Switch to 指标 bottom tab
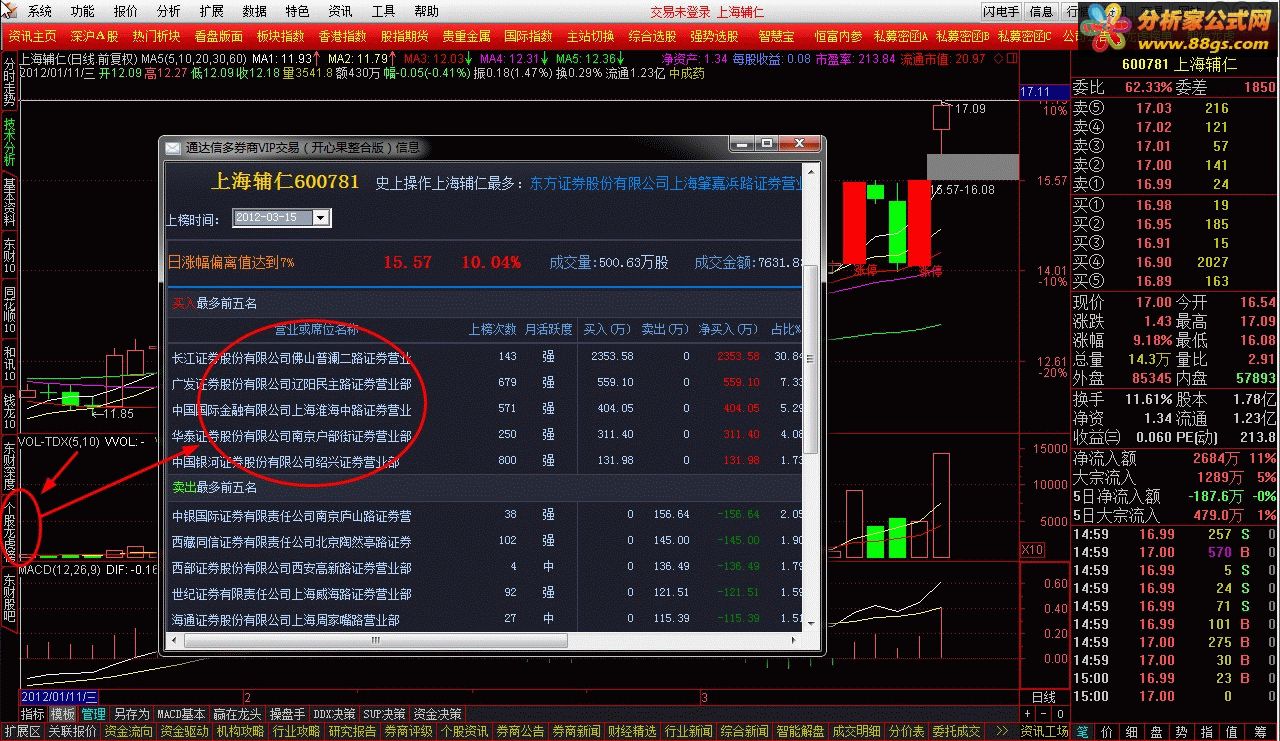Screen dimensions: 1280x741 pos(33,714)
